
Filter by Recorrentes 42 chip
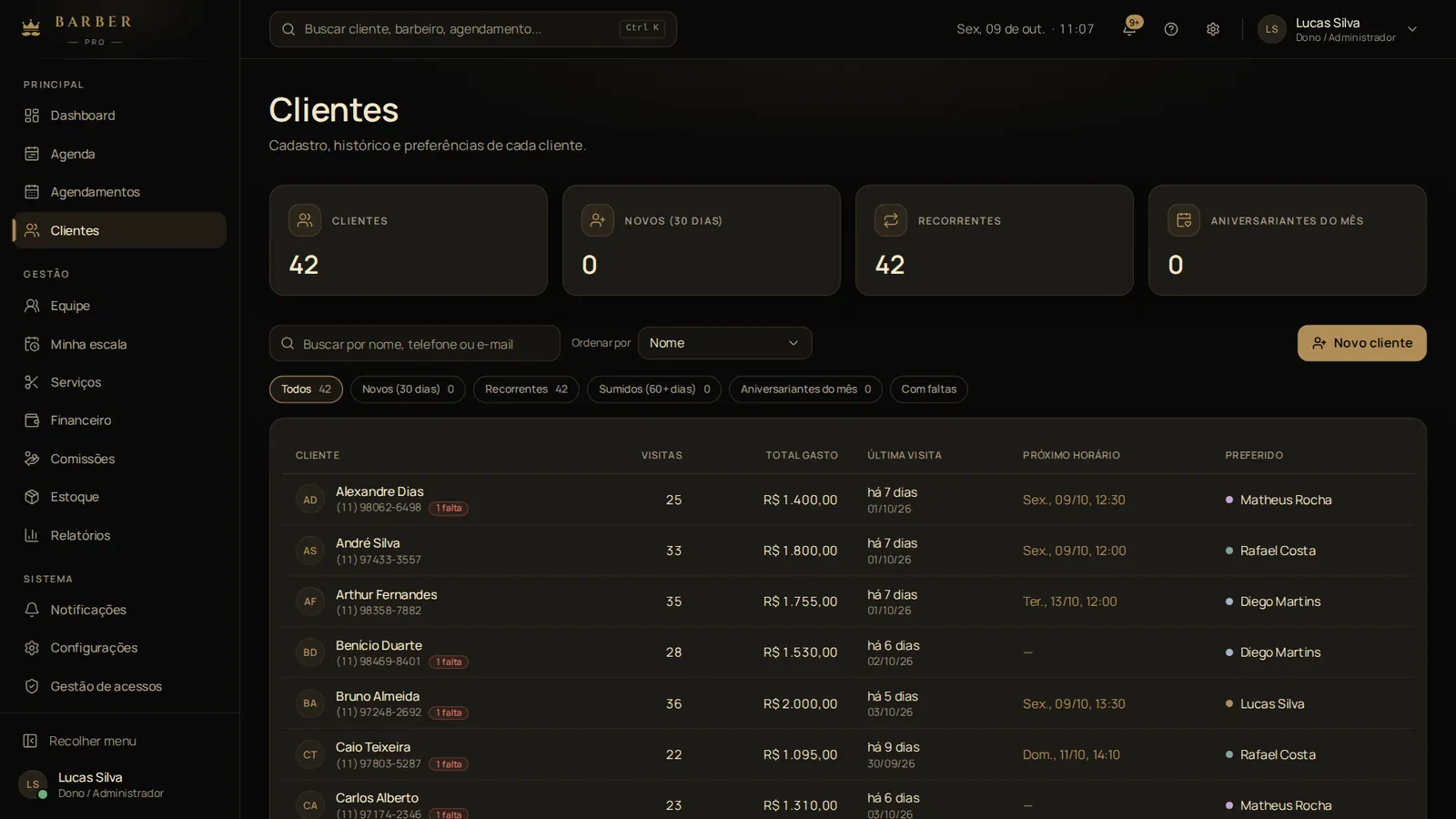tap(526, 389)
